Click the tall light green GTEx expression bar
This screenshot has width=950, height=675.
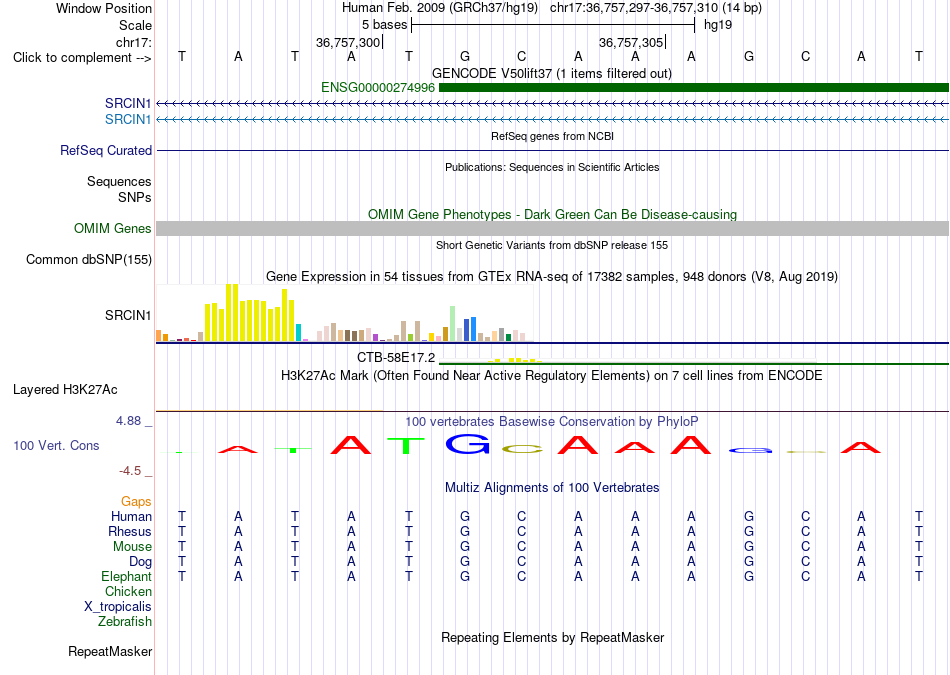pyautogui.click(x=453, y=324)
